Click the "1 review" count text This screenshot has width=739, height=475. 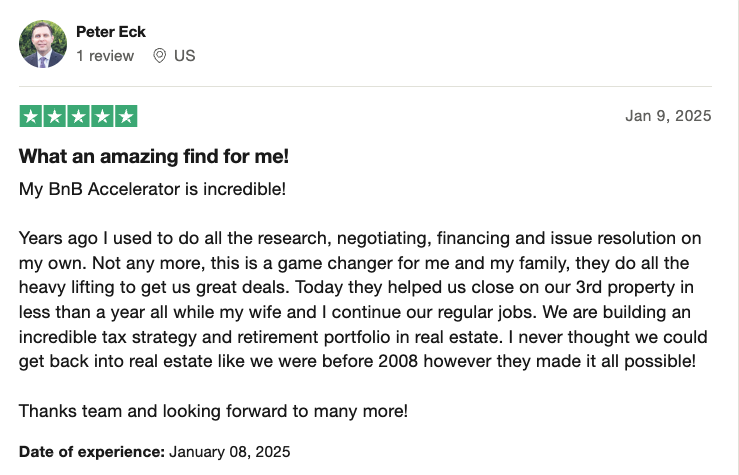point(105,56)
